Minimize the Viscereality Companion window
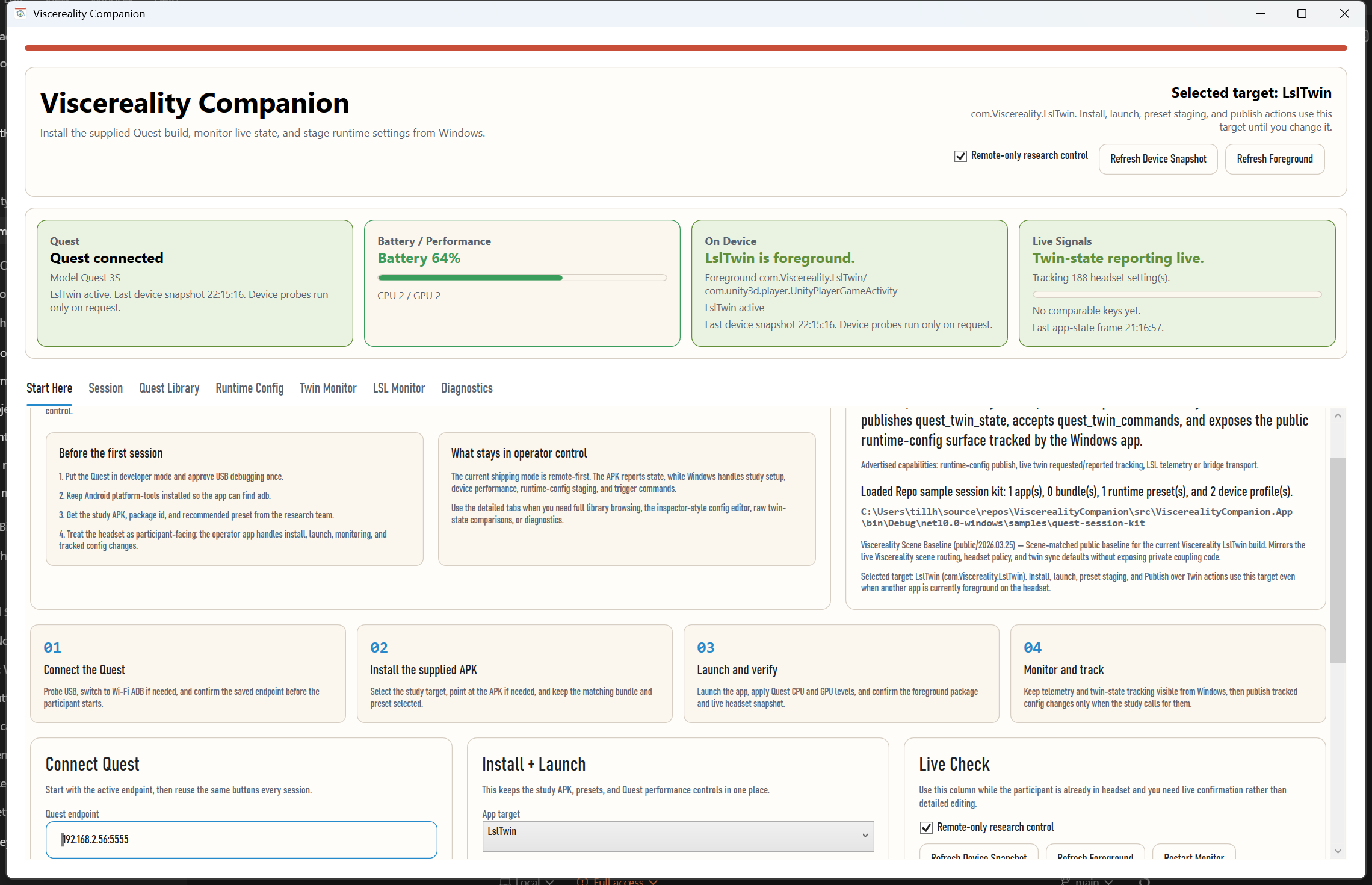The image size is (1372, 885). [1260, 13]
